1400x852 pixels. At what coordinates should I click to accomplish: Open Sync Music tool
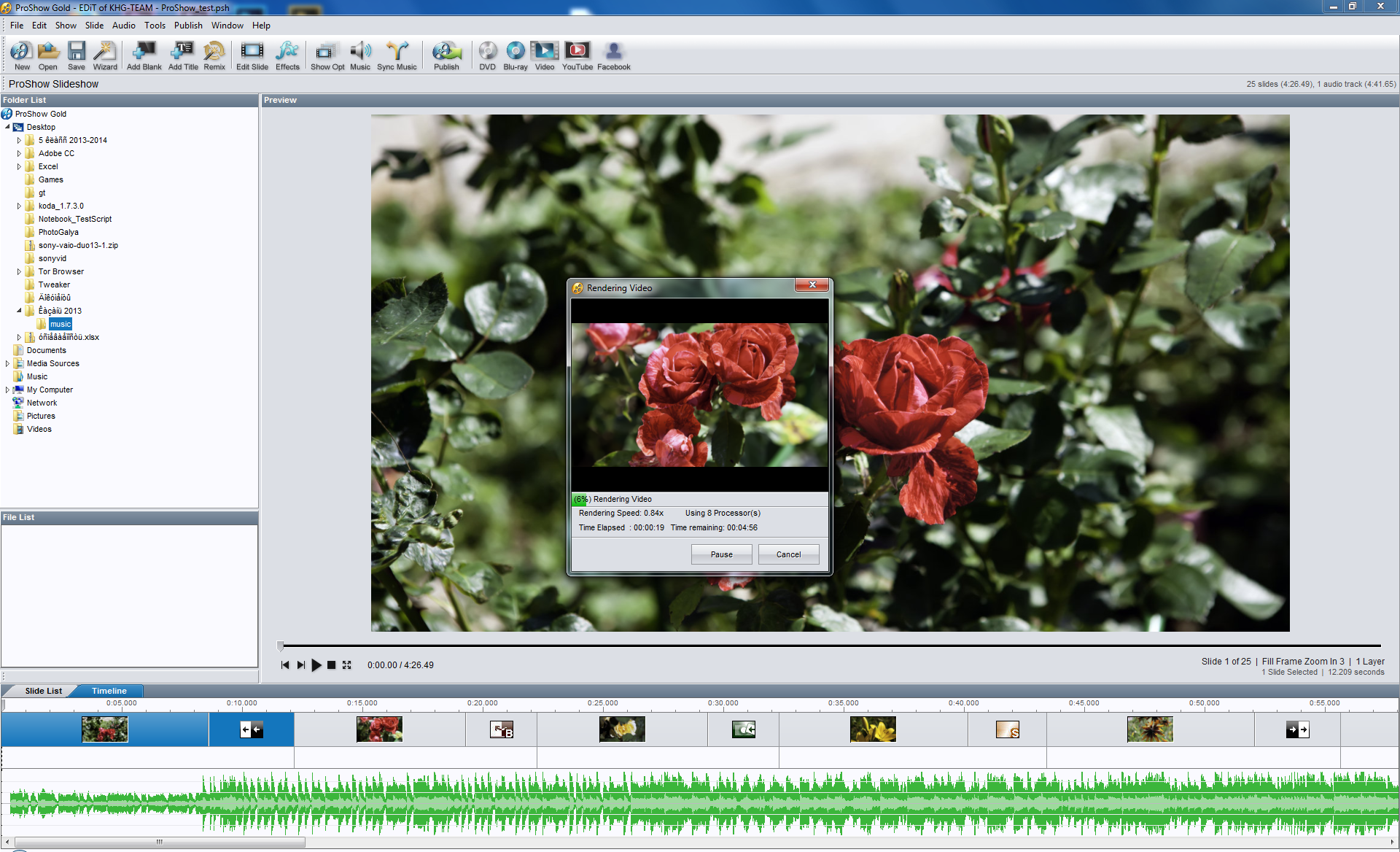click(397, 55)
